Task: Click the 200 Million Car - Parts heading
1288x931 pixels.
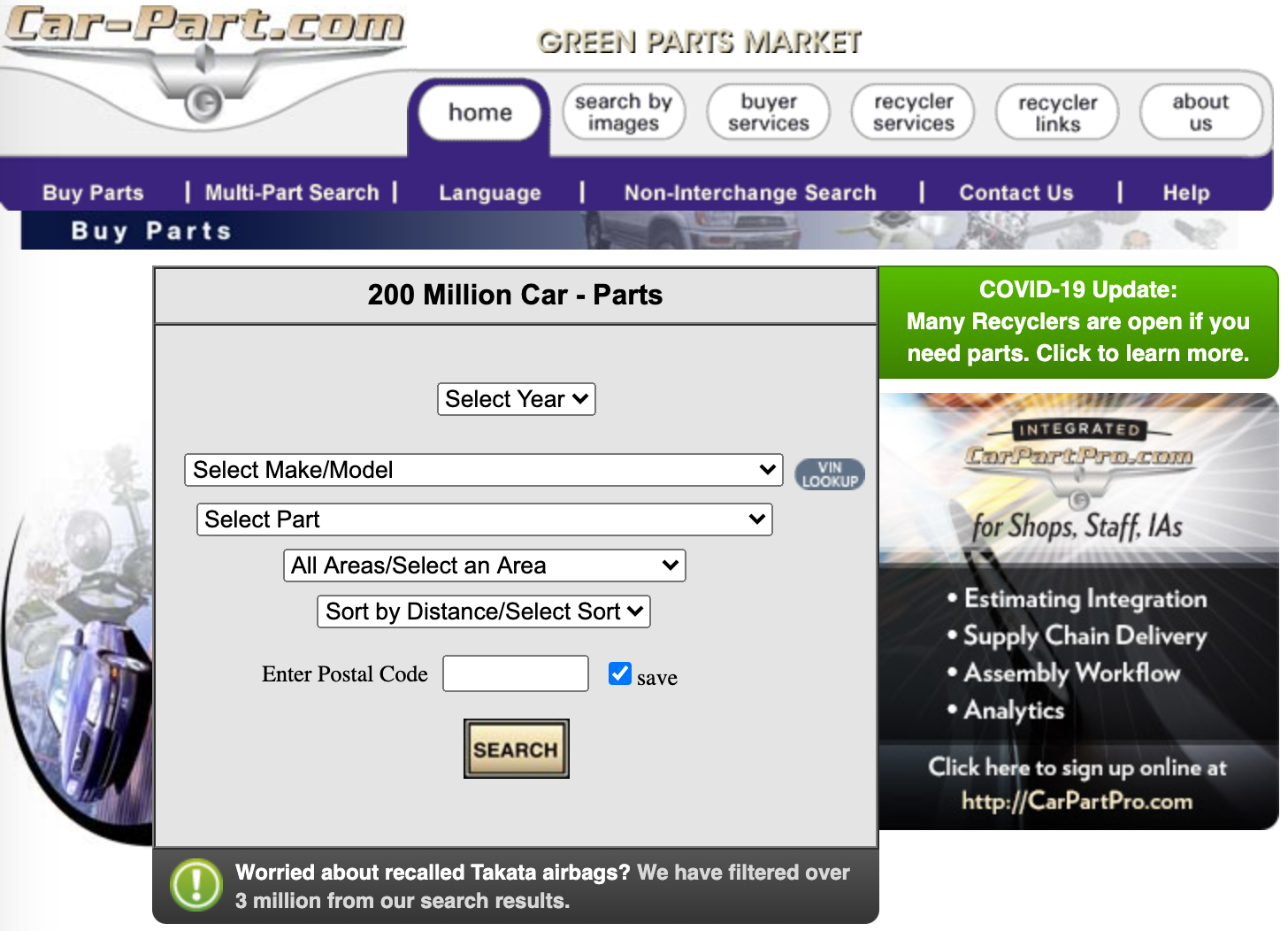Action: click(515, 295)
